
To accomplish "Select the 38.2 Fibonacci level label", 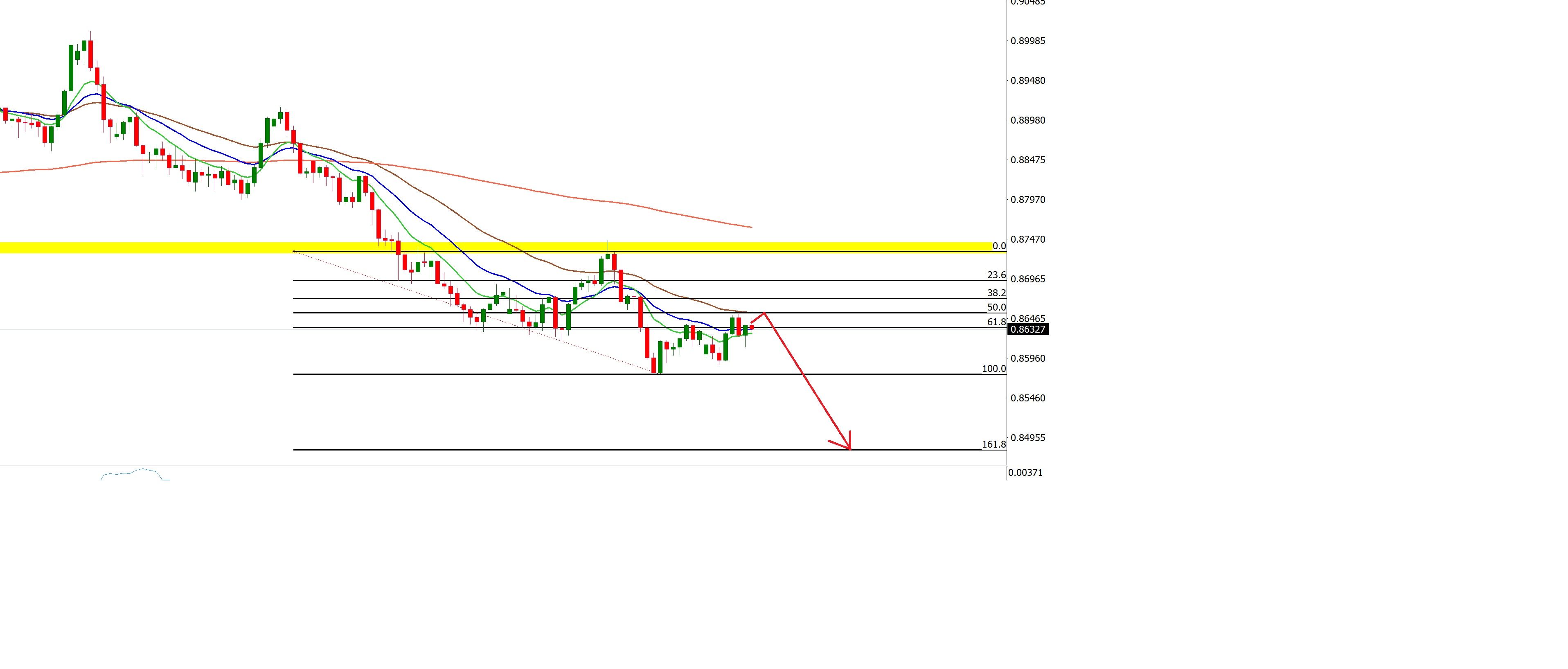I will pyautogui.click(x=996, y=293).
